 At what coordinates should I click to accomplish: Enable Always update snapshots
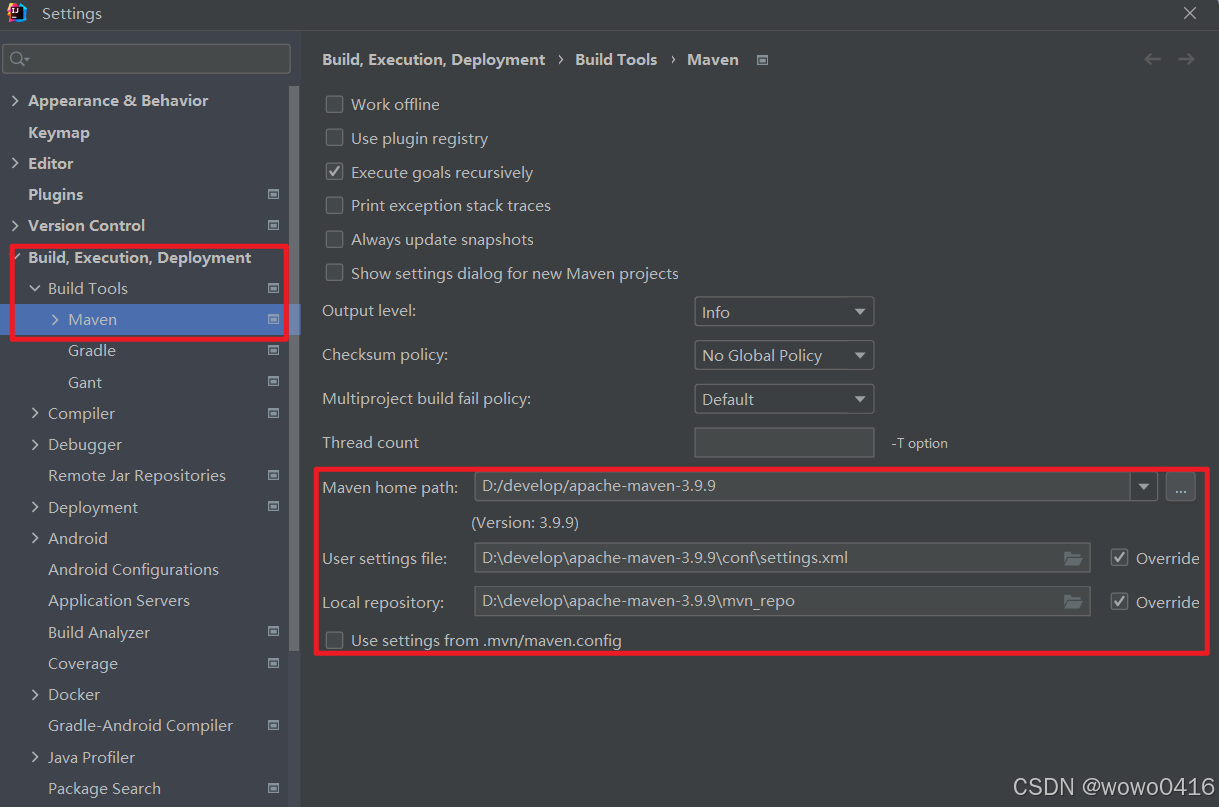[x=334, y=239]
